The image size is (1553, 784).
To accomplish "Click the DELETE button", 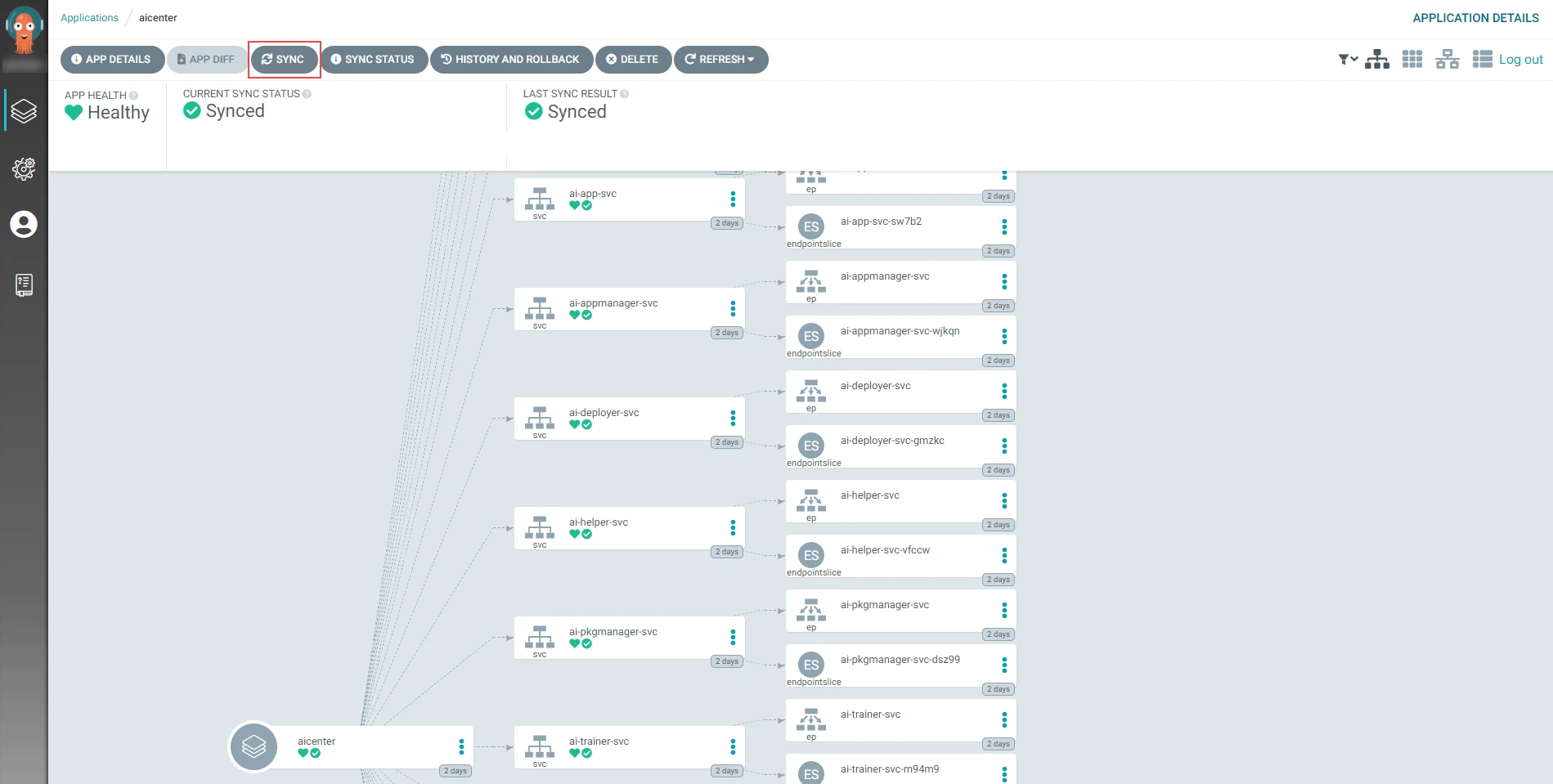I will pyautogui.click(x=633, y=60).
